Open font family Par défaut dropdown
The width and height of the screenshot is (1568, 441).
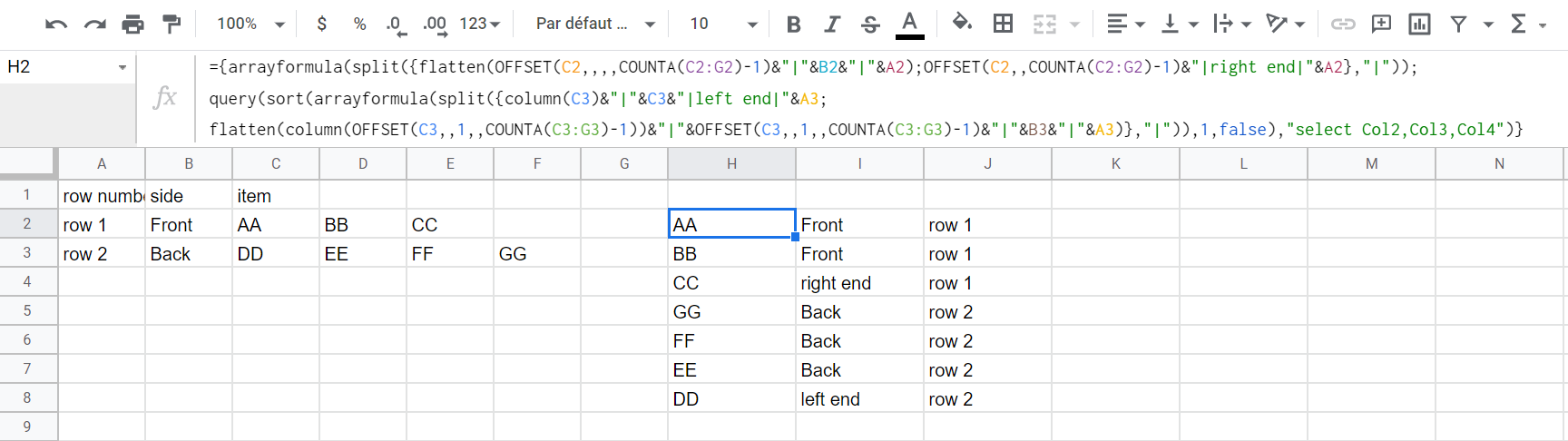[595, 24]
